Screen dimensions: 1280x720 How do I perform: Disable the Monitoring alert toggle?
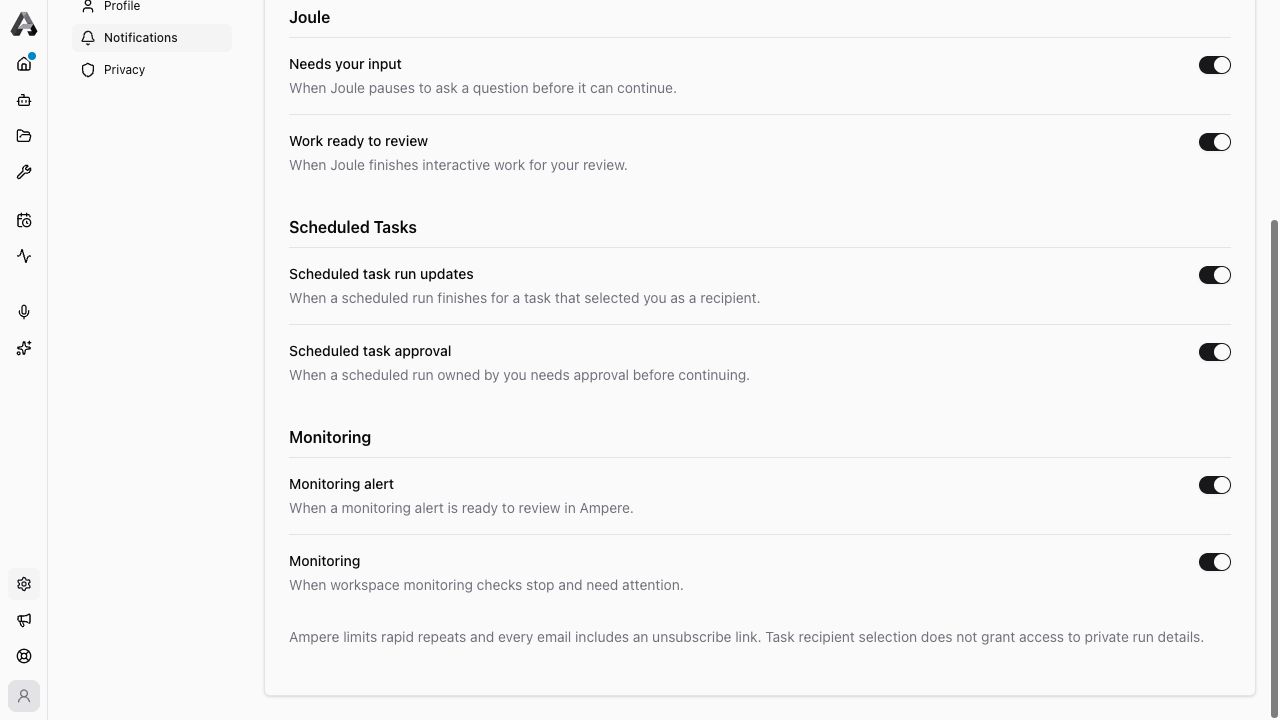point(1215,485)
